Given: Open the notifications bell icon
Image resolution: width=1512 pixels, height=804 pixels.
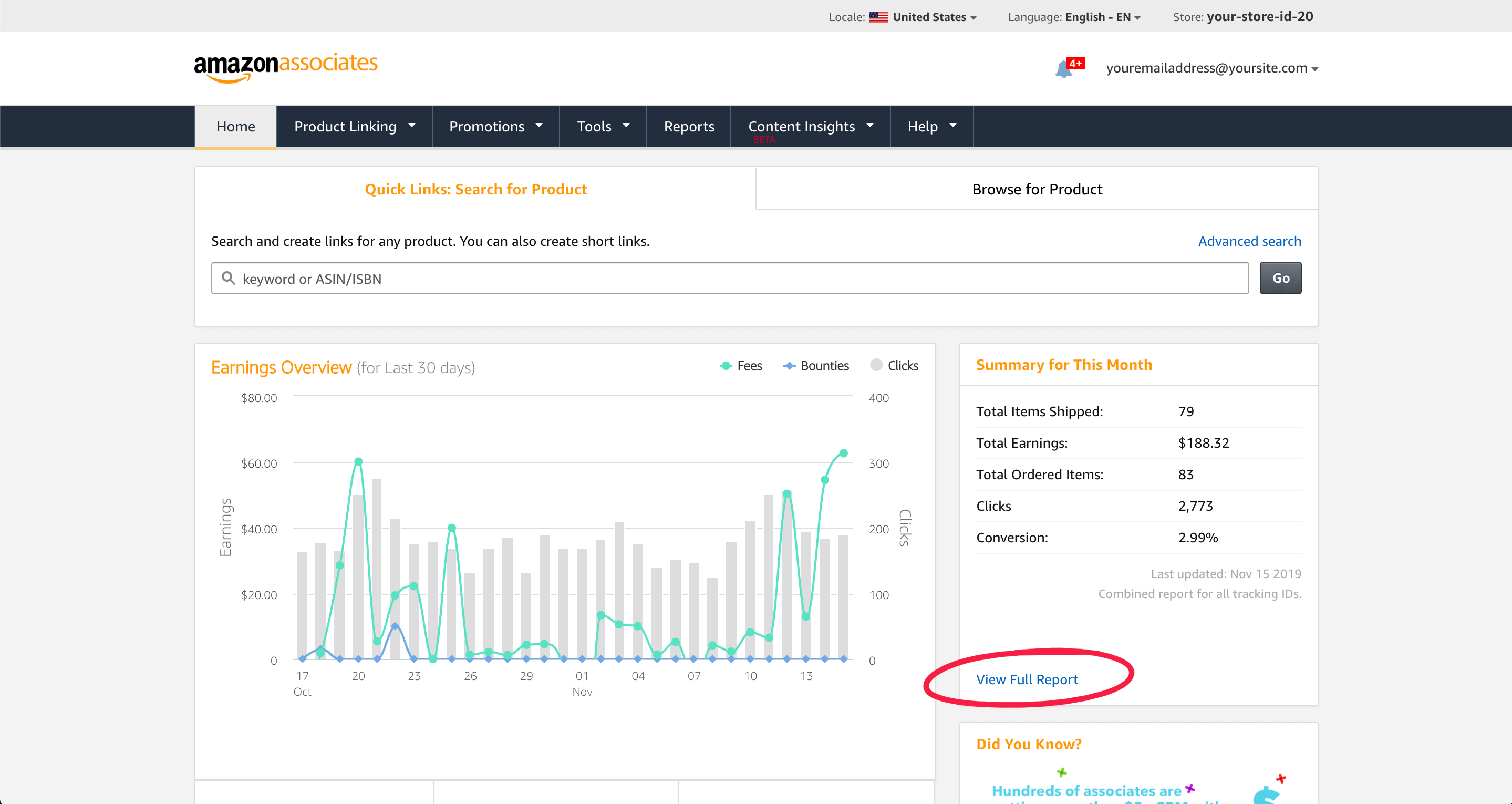Looking at the screenshot, I should coord(1063,69).
